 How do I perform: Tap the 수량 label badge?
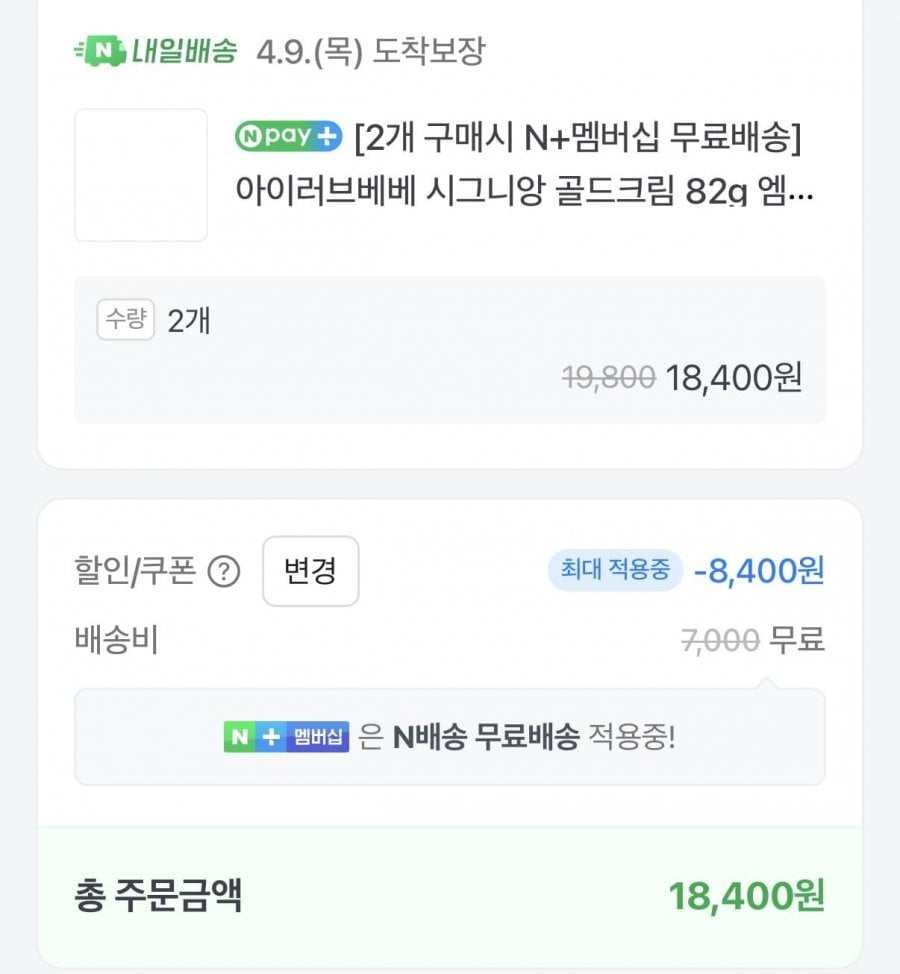[125, 320]
